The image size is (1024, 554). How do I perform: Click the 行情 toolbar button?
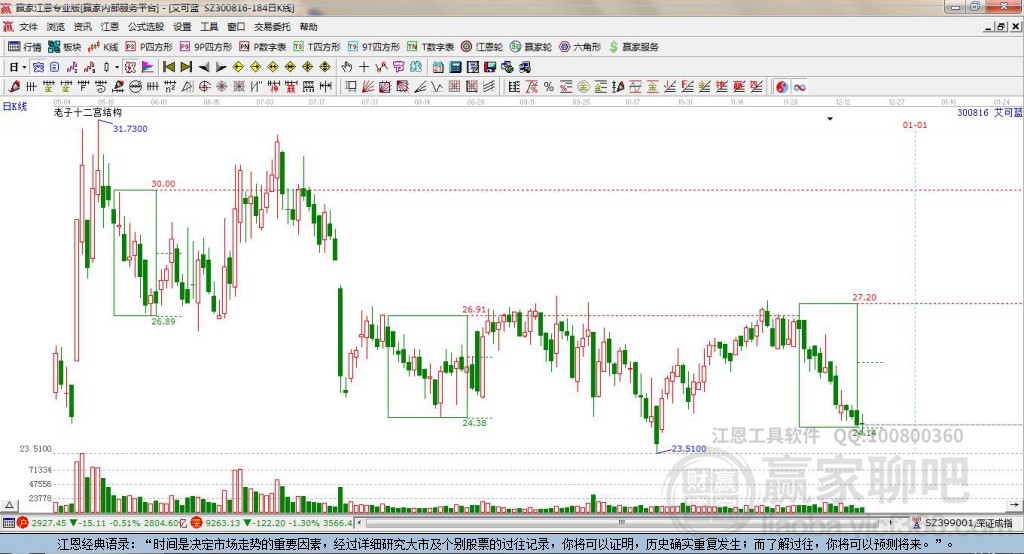click(x=25, y=47)
